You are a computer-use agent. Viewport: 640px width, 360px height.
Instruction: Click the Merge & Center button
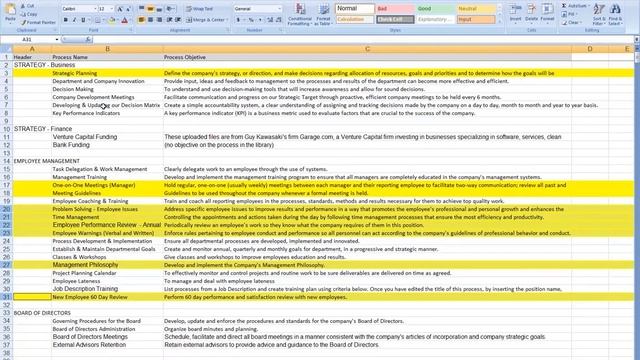[x=205, y=20]
